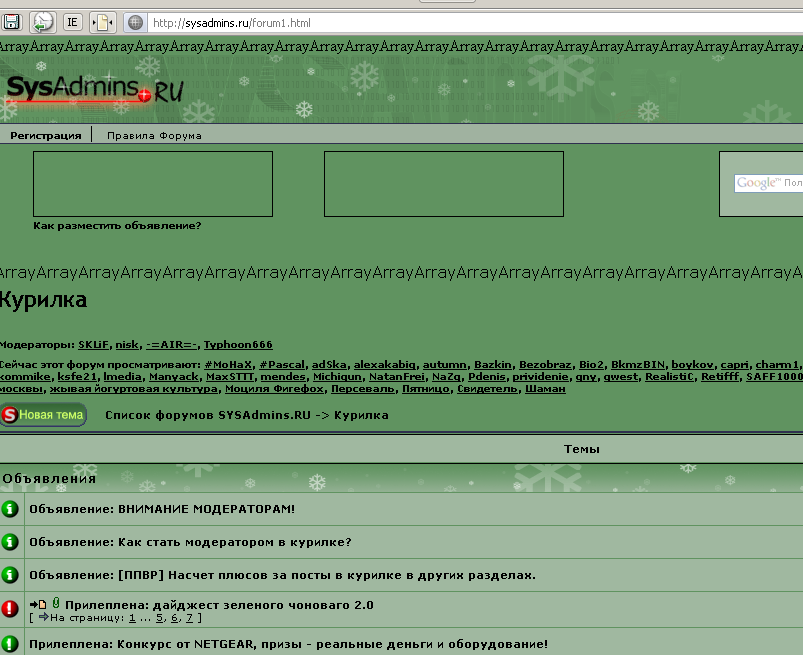
Task: Click the SysAdmins.RU logo
Action: point(95,90)
